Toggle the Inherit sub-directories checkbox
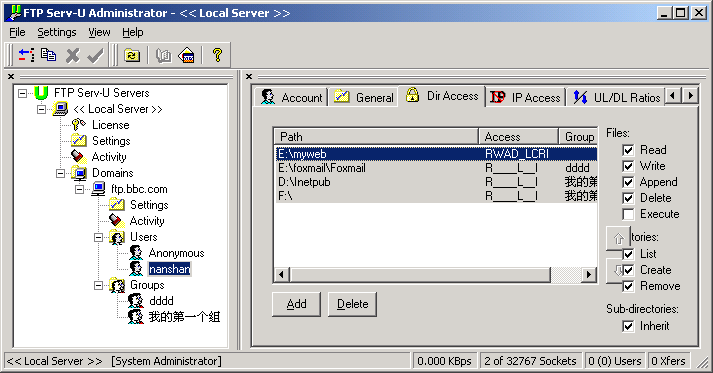713x373 pixels. (628, 326)
